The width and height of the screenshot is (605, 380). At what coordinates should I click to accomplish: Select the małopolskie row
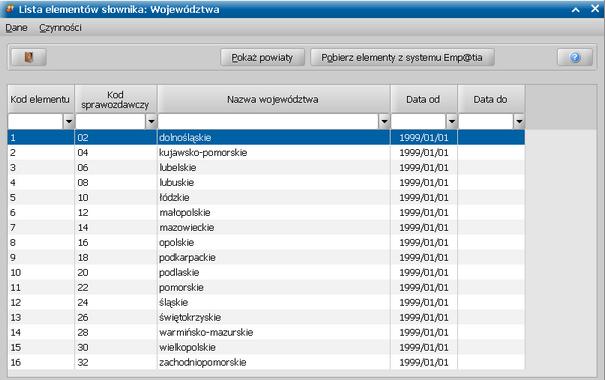(x=266, y=213)
